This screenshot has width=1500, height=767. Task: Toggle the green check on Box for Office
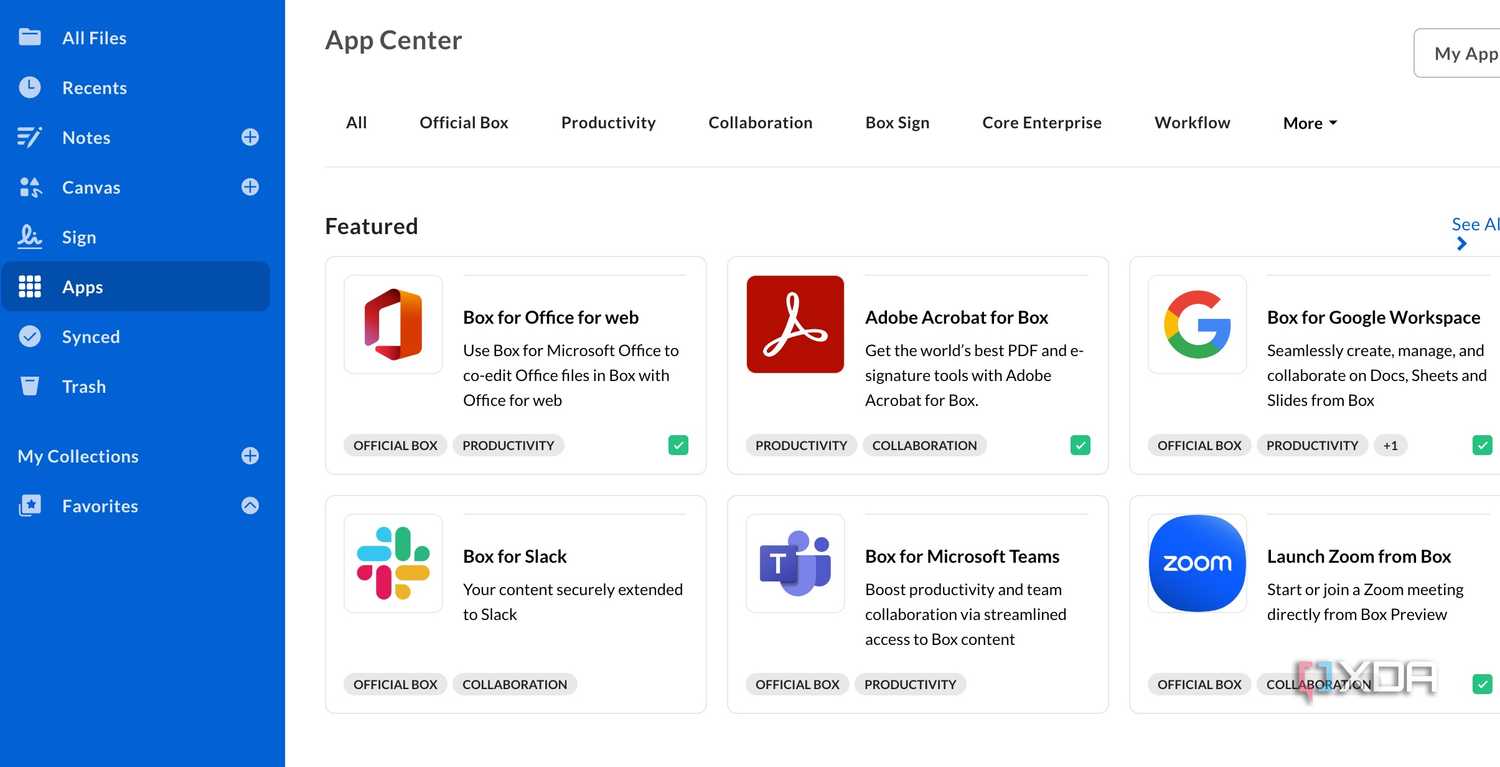(x=678, y=445)
